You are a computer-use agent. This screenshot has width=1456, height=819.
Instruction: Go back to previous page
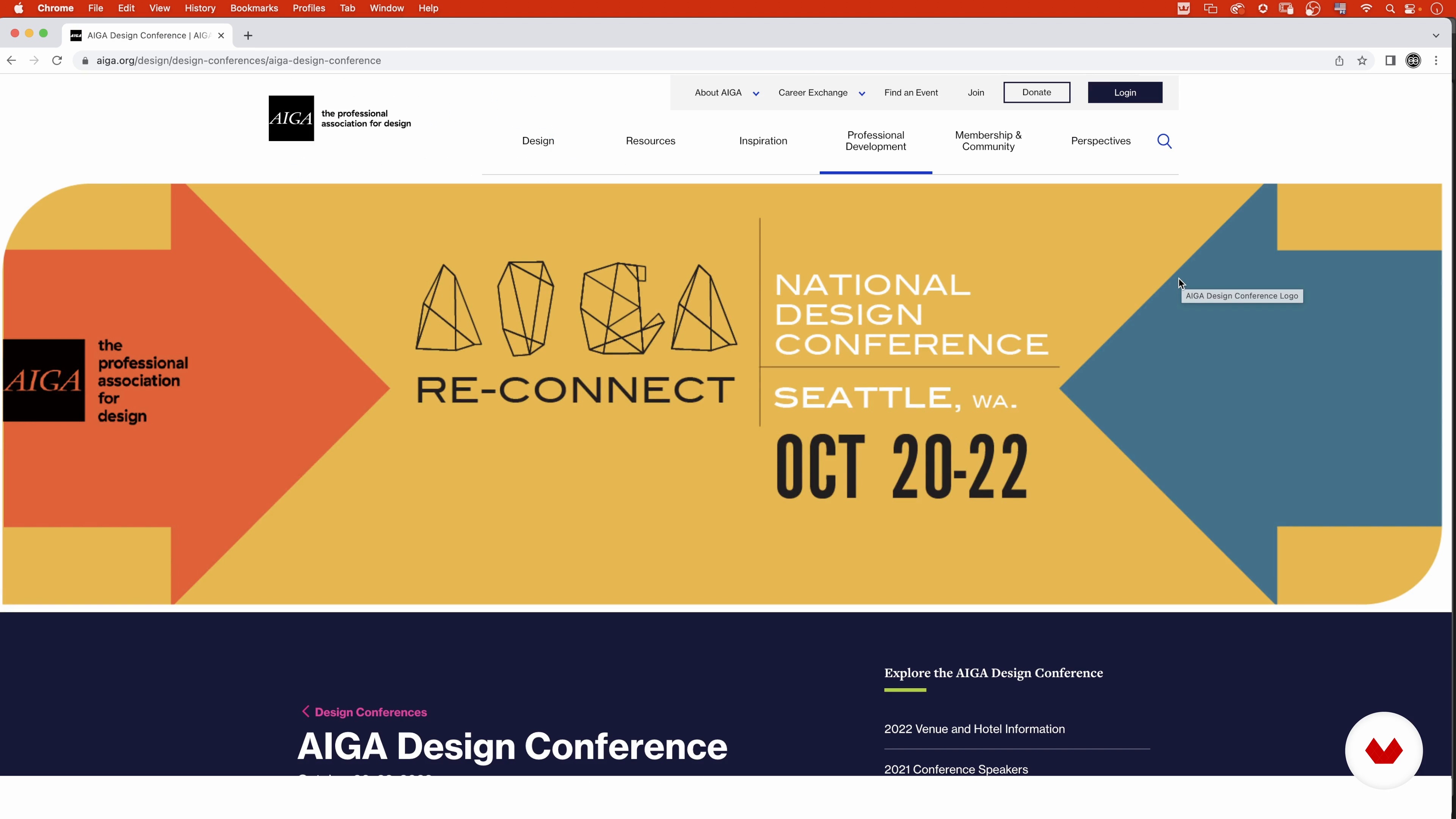pos(11,61)
